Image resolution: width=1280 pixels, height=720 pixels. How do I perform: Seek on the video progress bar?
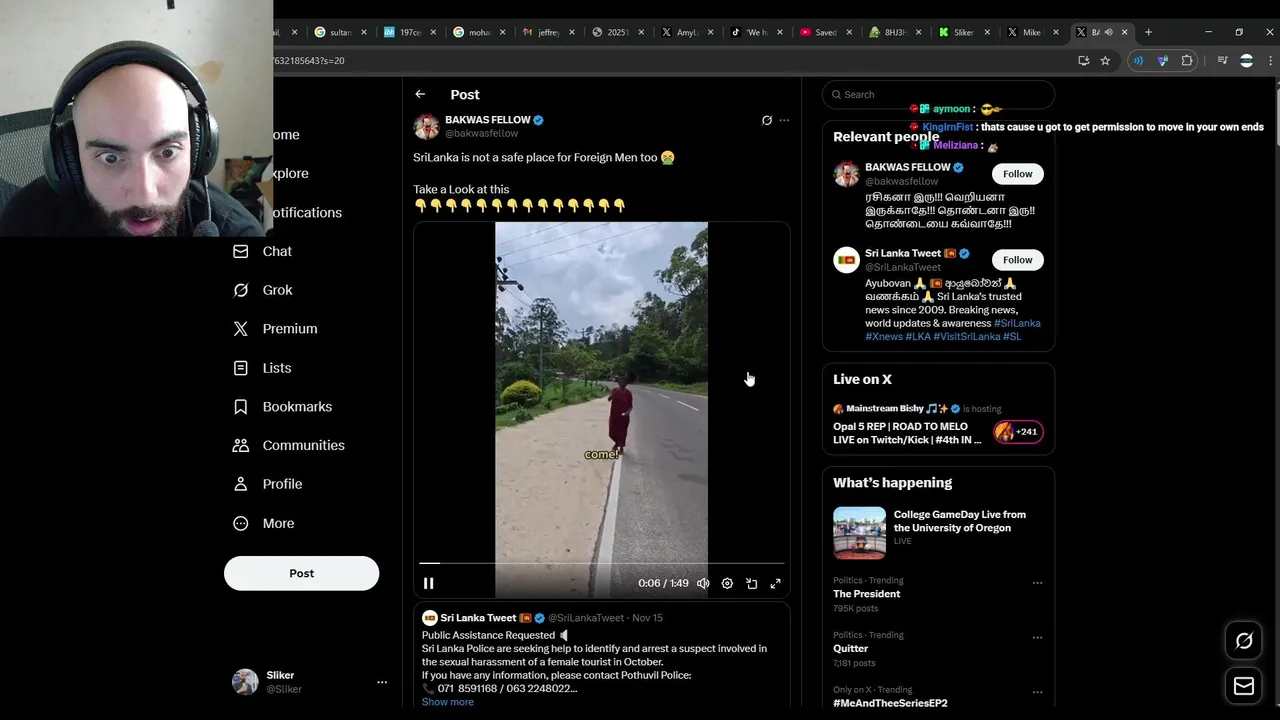click(x=602, y=564)
